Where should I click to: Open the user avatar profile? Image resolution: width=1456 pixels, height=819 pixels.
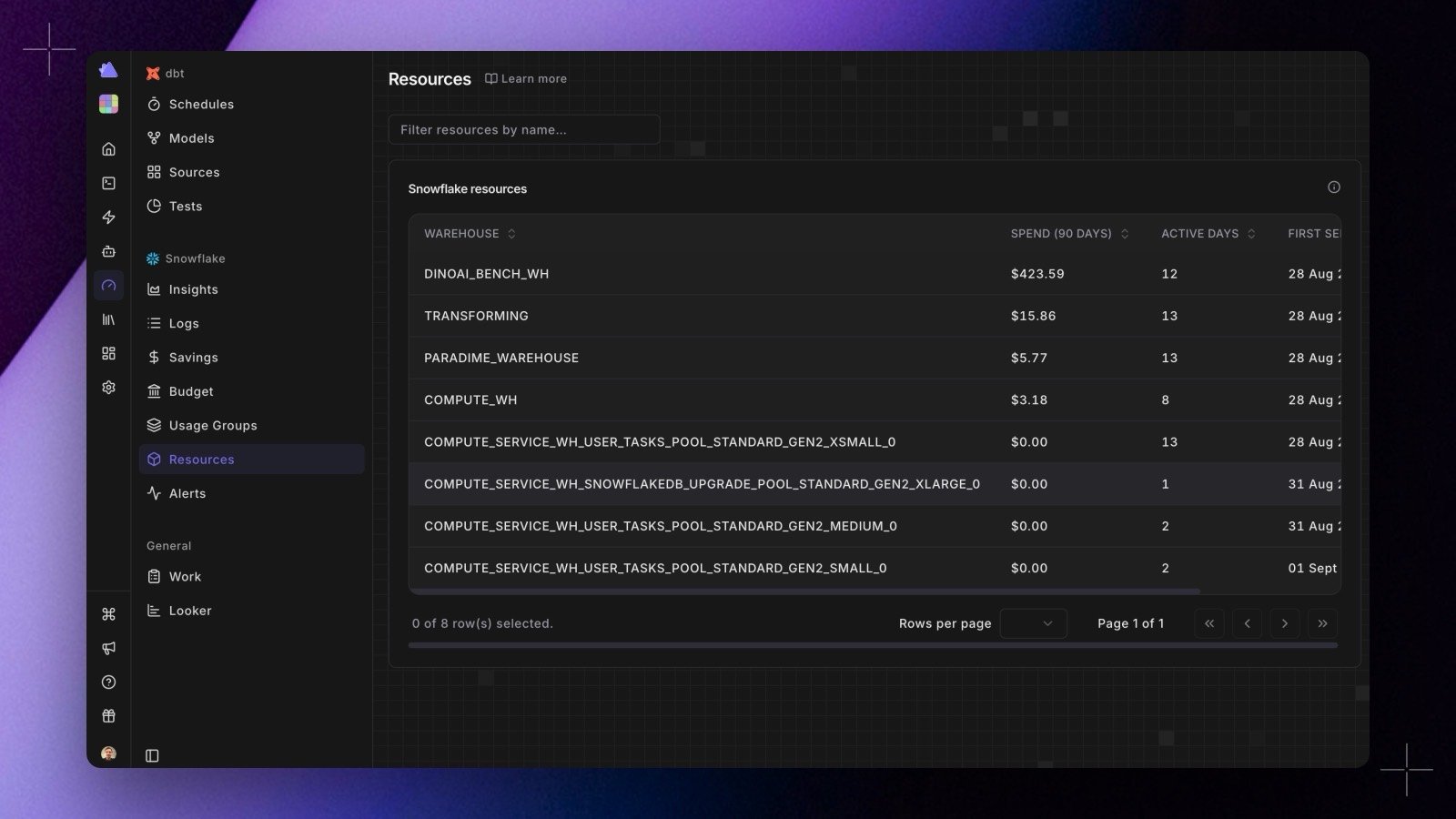pos(108,753)
